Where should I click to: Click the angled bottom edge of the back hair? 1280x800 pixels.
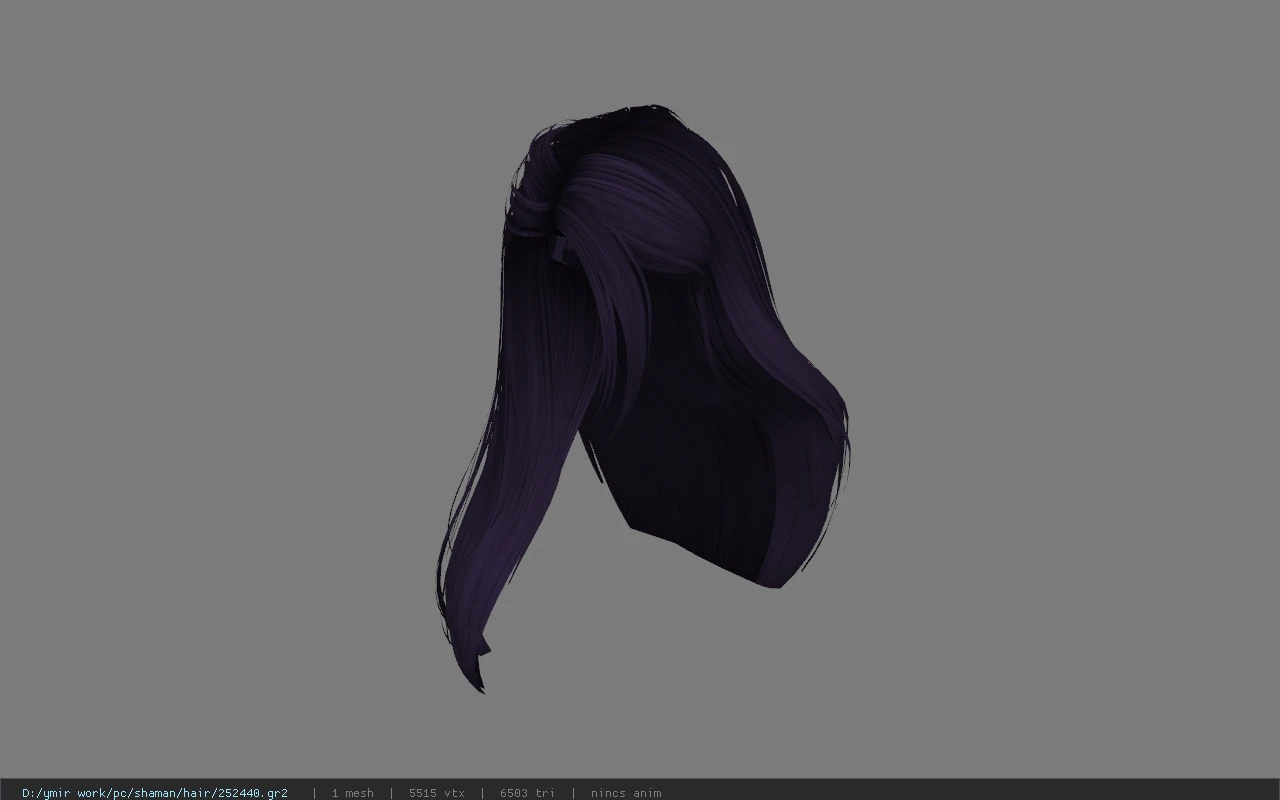tap(700, 552)
